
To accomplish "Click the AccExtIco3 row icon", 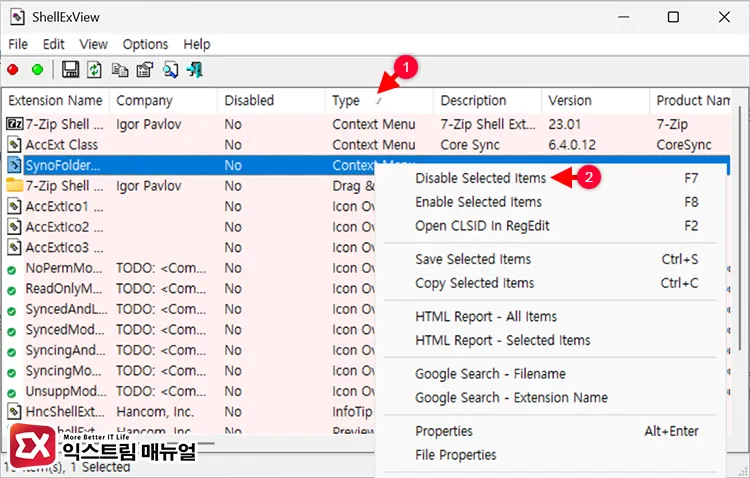I will (x=14, y=247).
